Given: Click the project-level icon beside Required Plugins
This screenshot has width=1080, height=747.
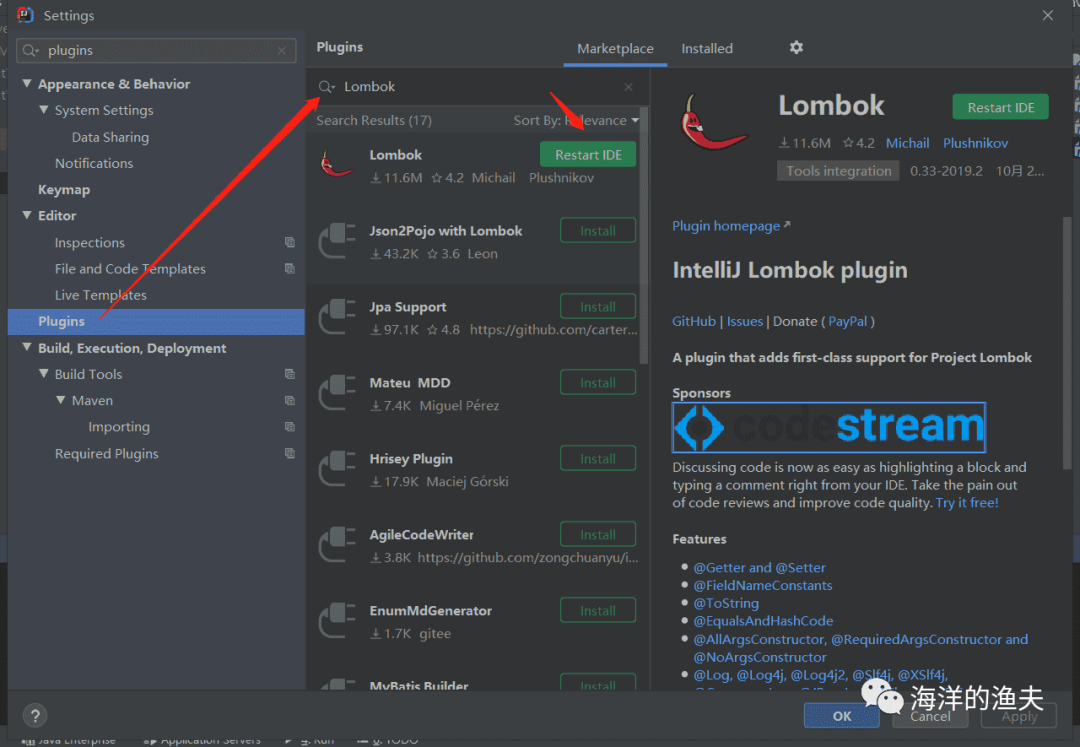Looking at the screenshot, I should [x=290, y=453].
